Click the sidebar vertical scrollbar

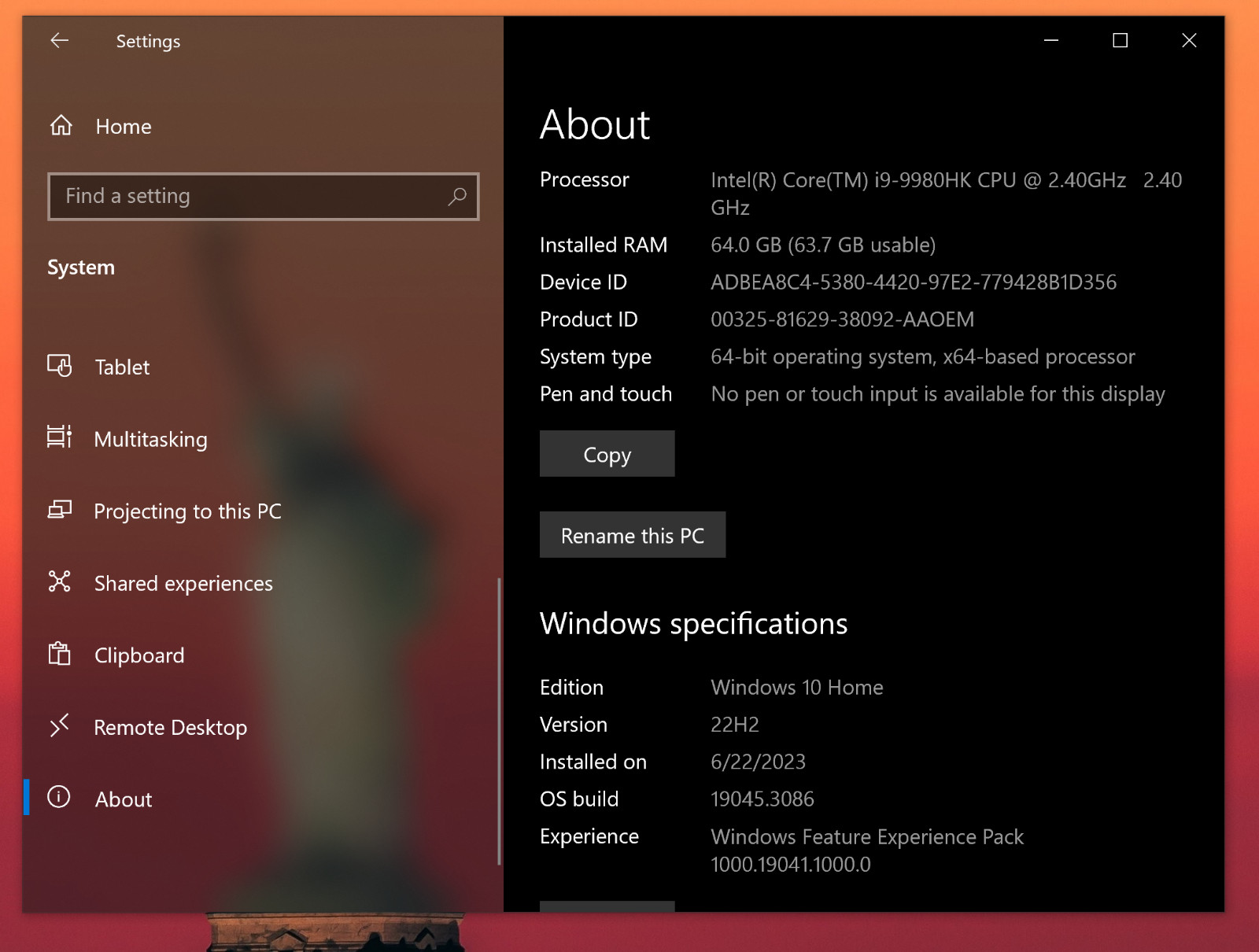click(x=499, y=721)
